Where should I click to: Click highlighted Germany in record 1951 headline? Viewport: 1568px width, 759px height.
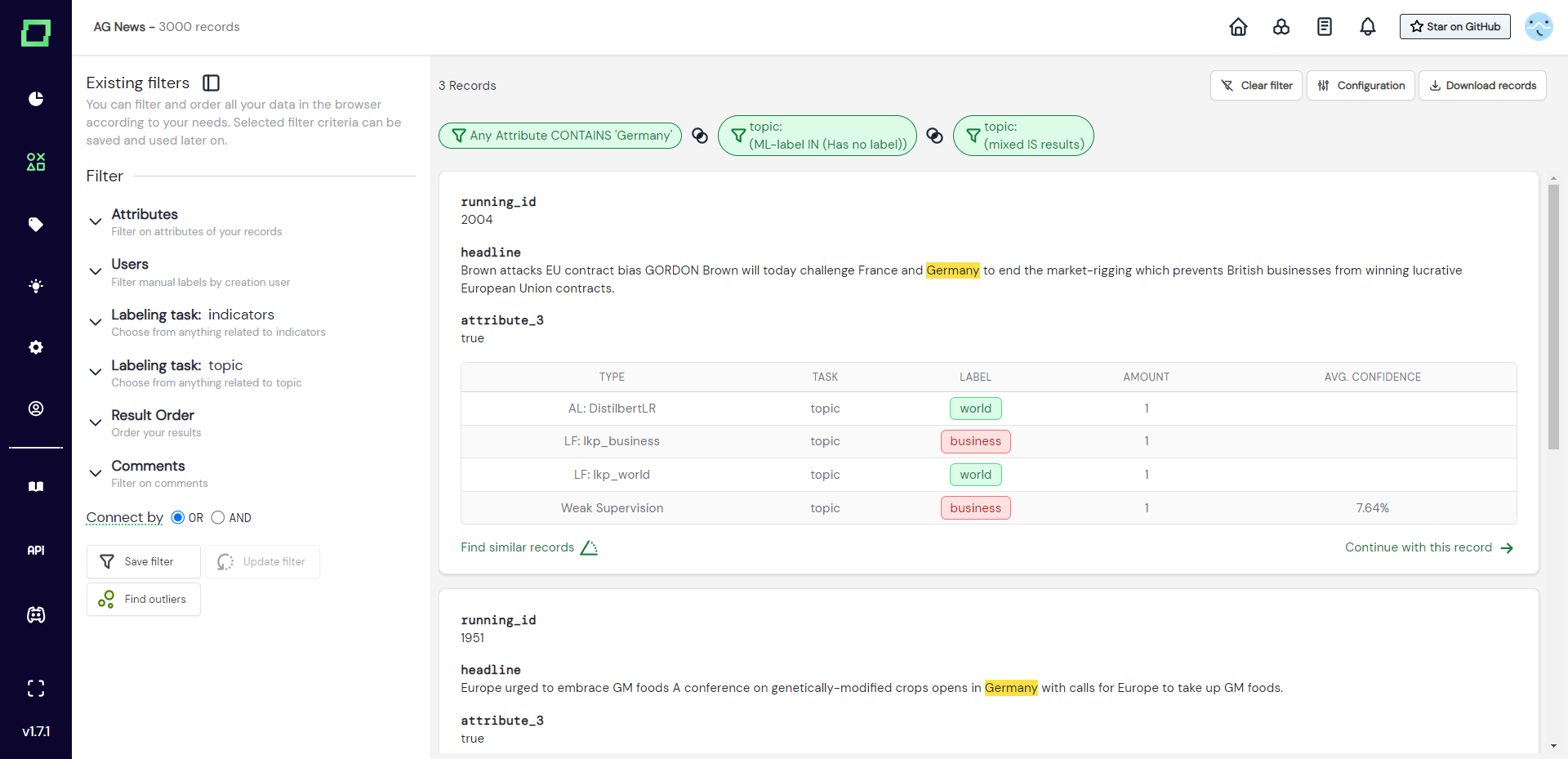point(1011,688)
